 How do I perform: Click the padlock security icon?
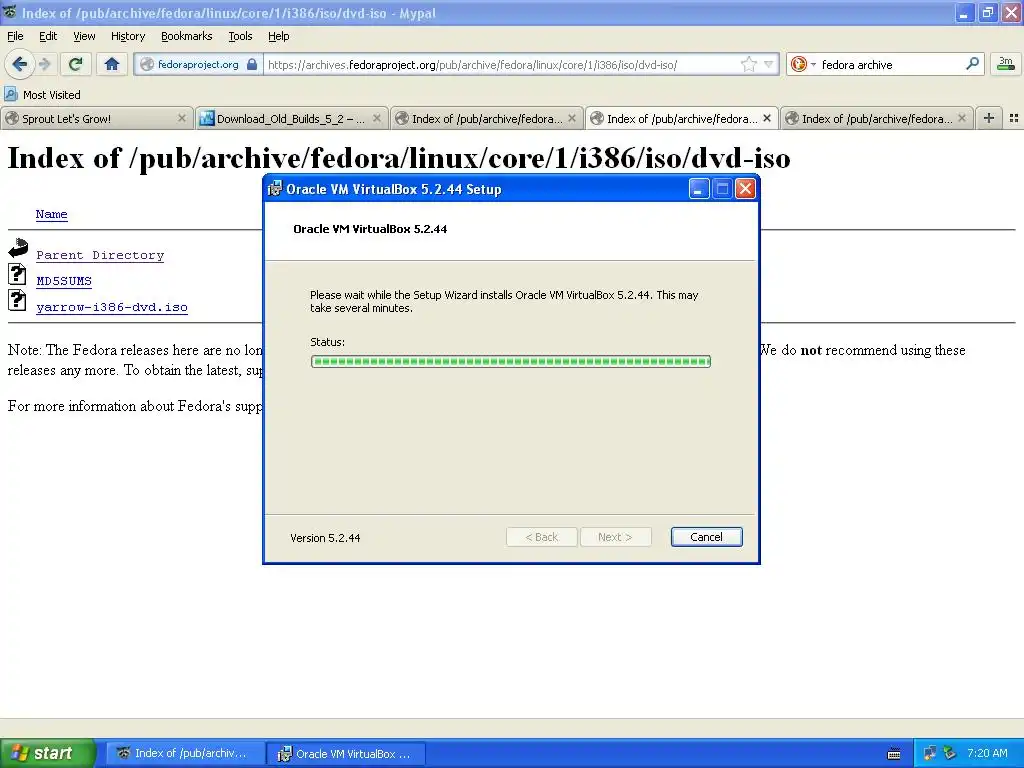point(252,64)
